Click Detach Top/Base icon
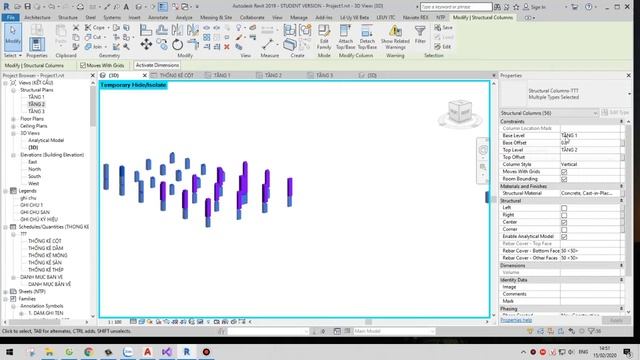640x360 pixels. (367, 36)
